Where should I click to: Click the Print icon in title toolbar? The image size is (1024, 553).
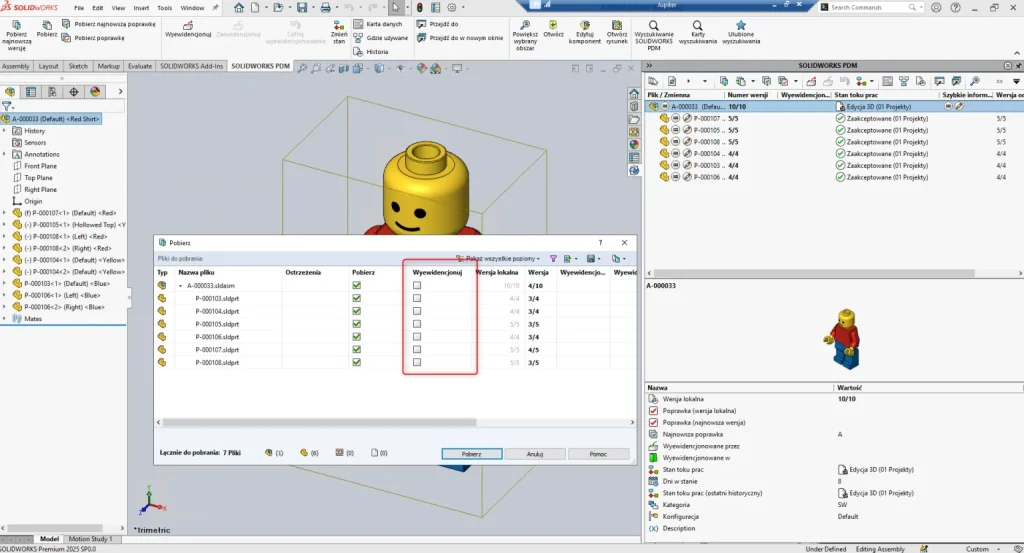325,8
